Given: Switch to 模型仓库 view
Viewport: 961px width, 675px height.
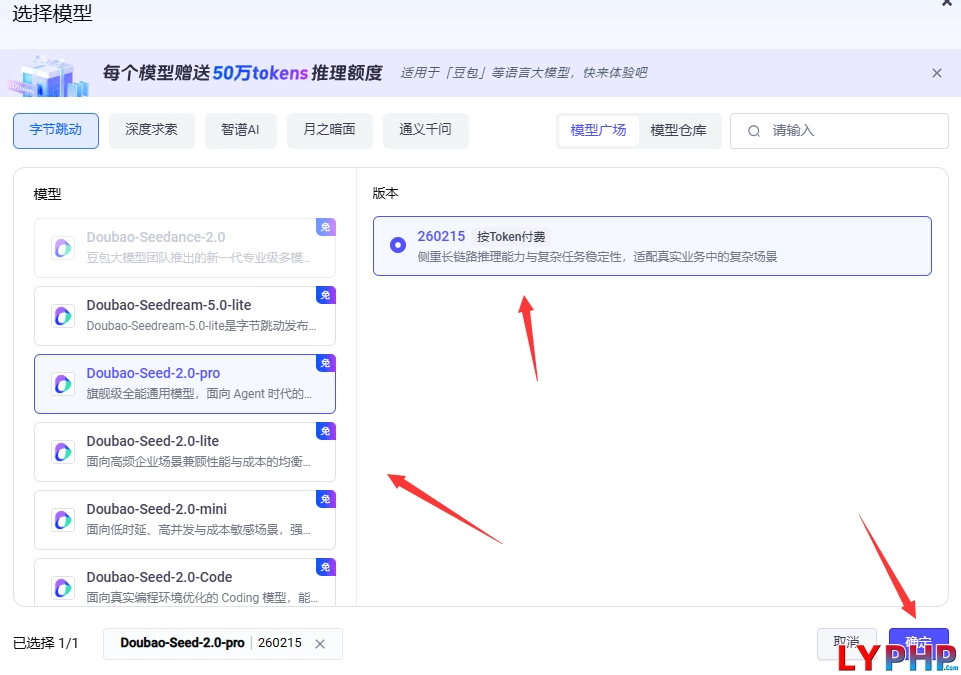Looking at the screenshot, I should coord(681,130).
